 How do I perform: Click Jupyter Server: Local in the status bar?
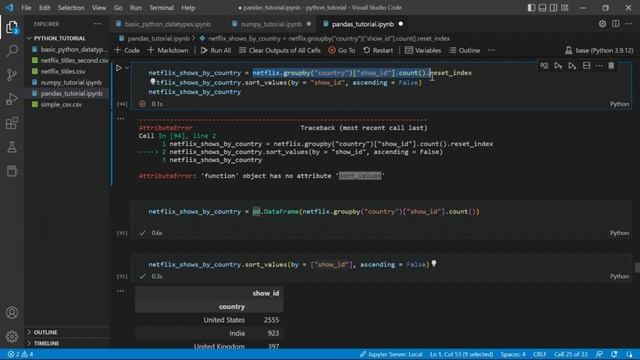(391, 354)
